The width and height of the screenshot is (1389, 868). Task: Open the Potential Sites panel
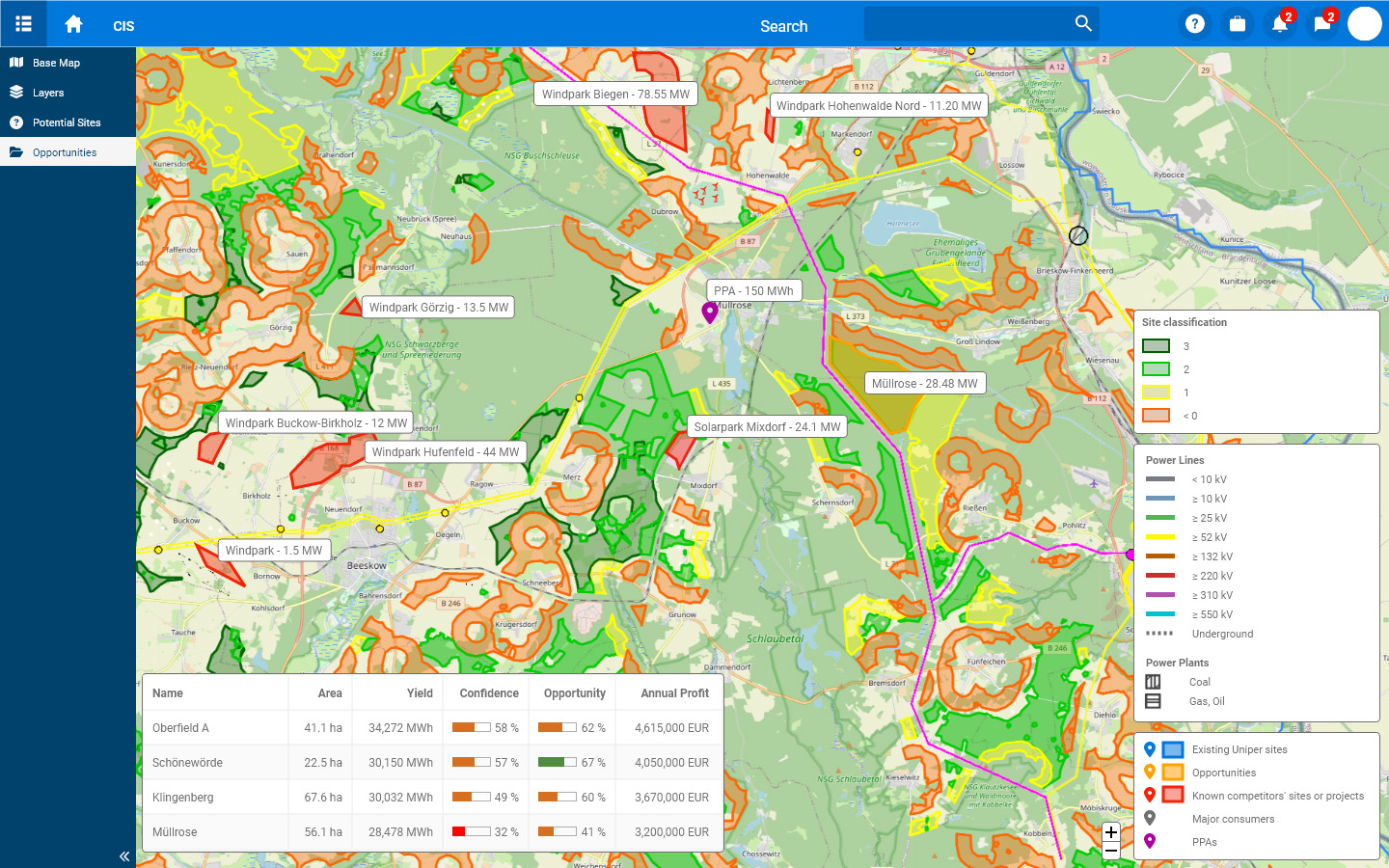tap(68, 122)
